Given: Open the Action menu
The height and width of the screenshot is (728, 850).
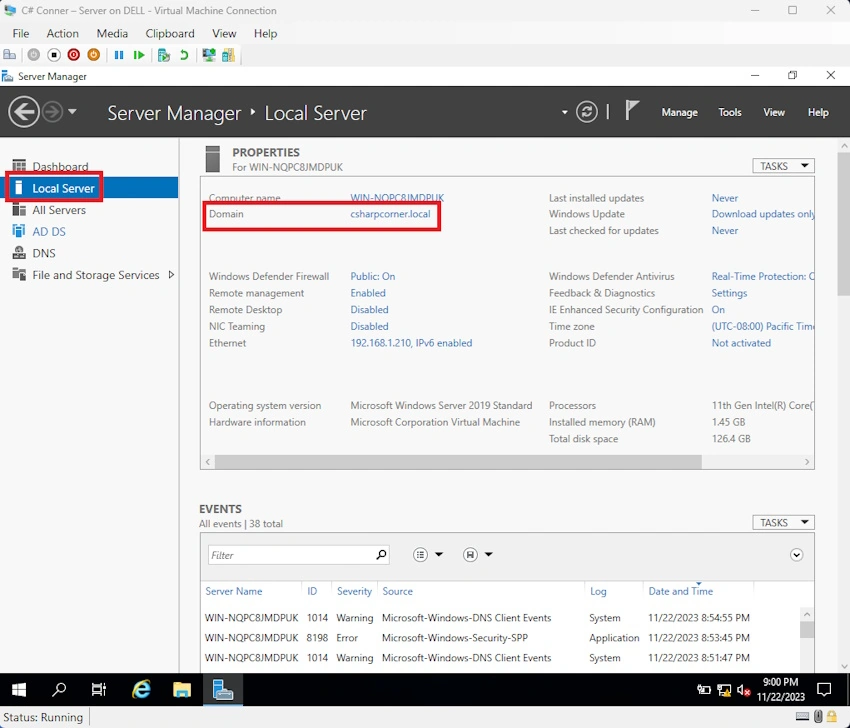Looking at the screenshot, I should (x=62, y=34).
